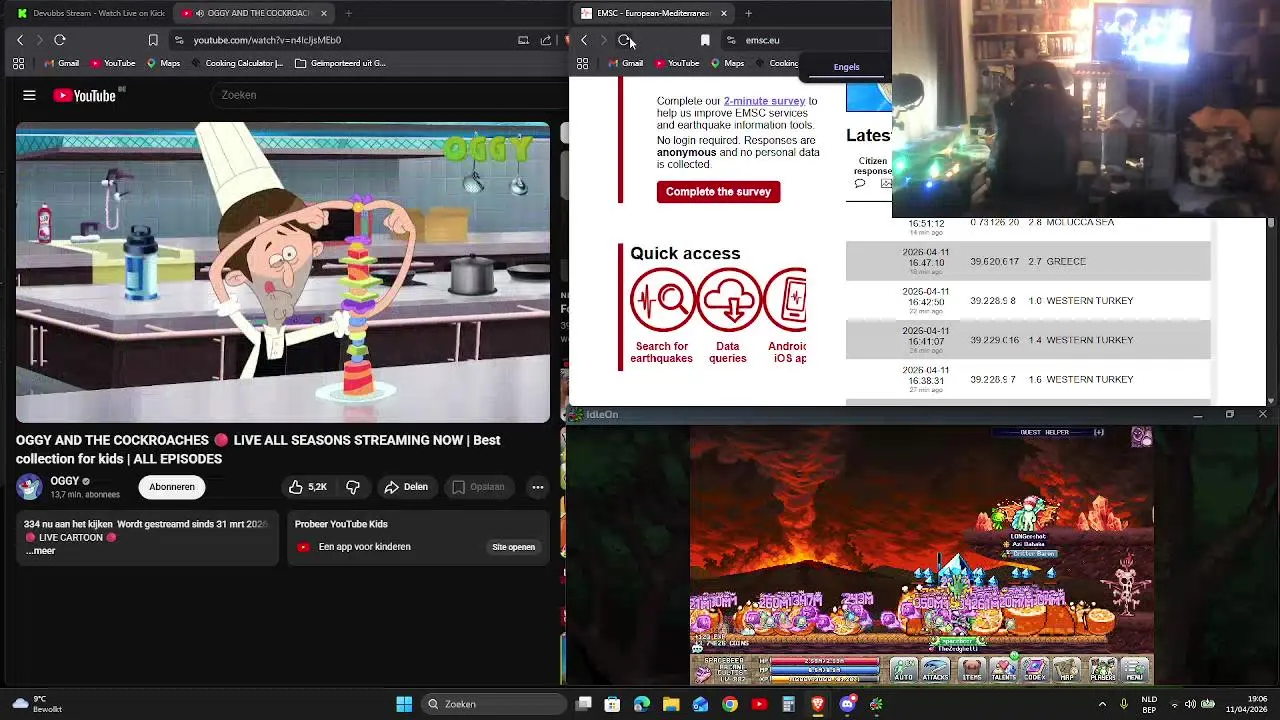The height and width of the screenshot is (720, 1280).
Task: Open ATTACKS panel in IdleOn
Action: coord(936,670)
